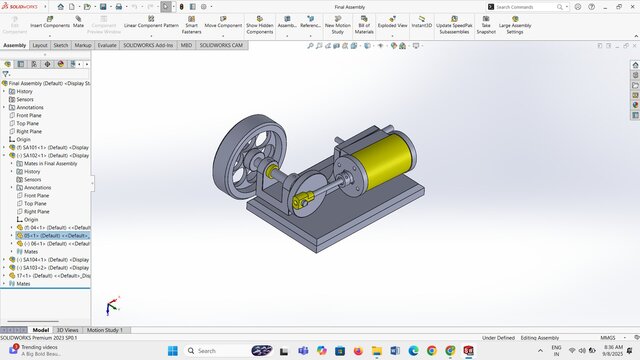
Task: Open a file with the Open folder icon
Action: (x=87, y=7)
